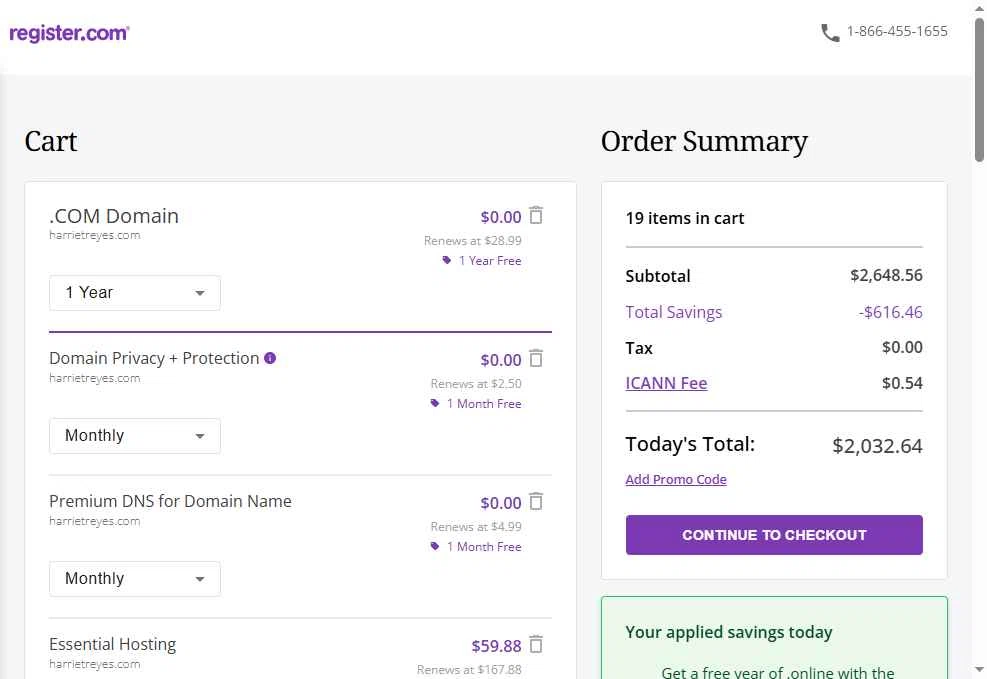
Task: Click Today's Total amount $2,032.64
Action: pyautogui.click(x=877, y=446)
